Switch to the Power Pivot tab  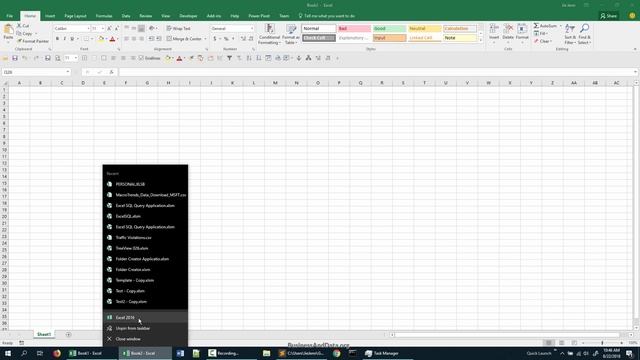[x=259, y=16]
